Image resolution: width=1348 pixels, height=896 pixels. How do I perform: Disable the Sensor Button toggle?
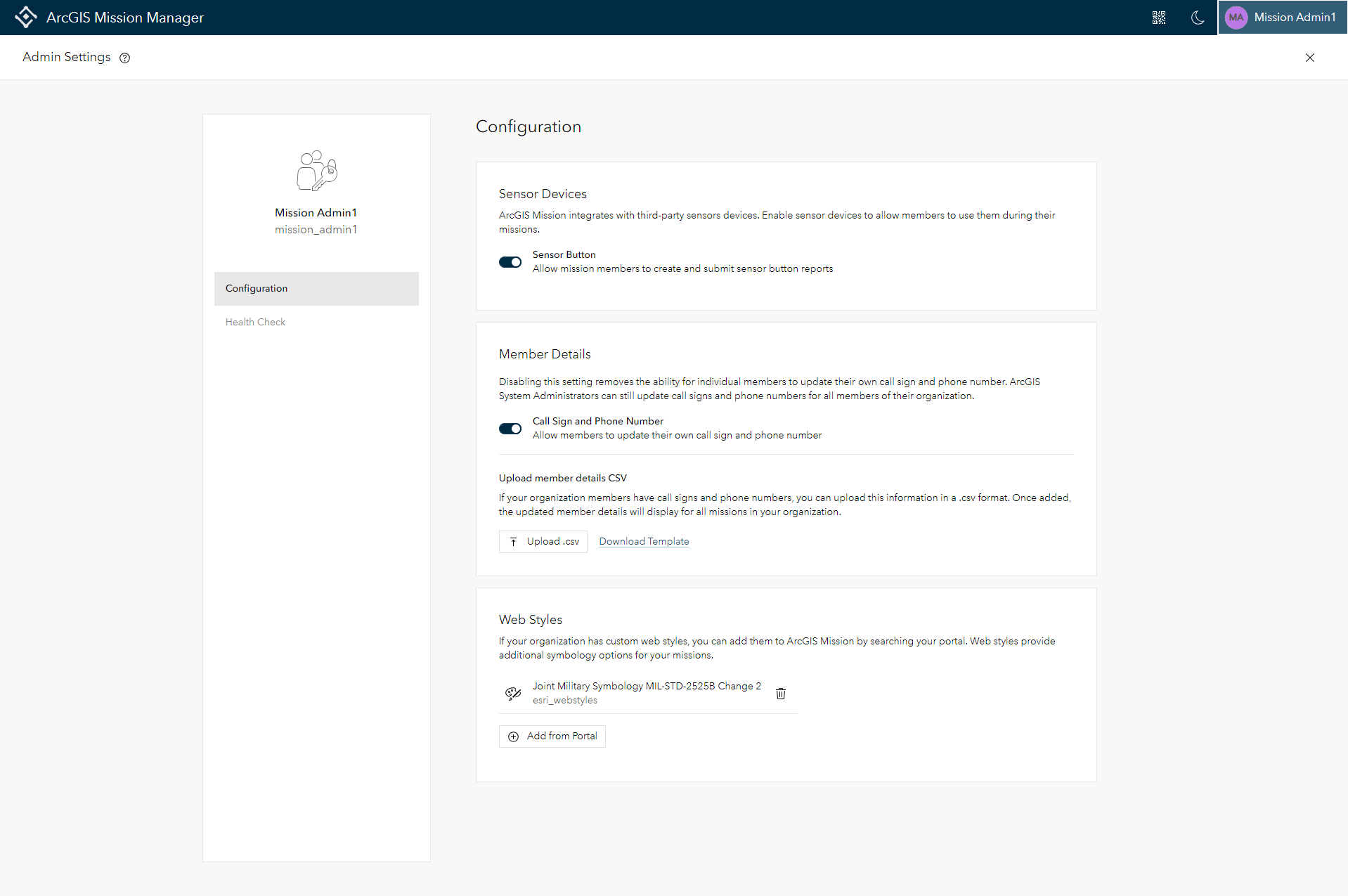pos(510,261)
